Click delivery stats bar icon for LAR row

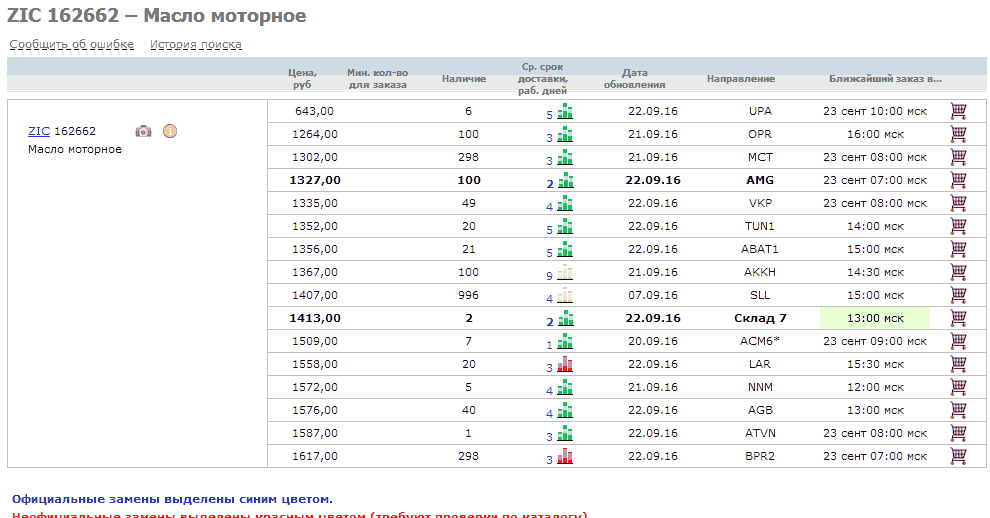coord(565,364)
